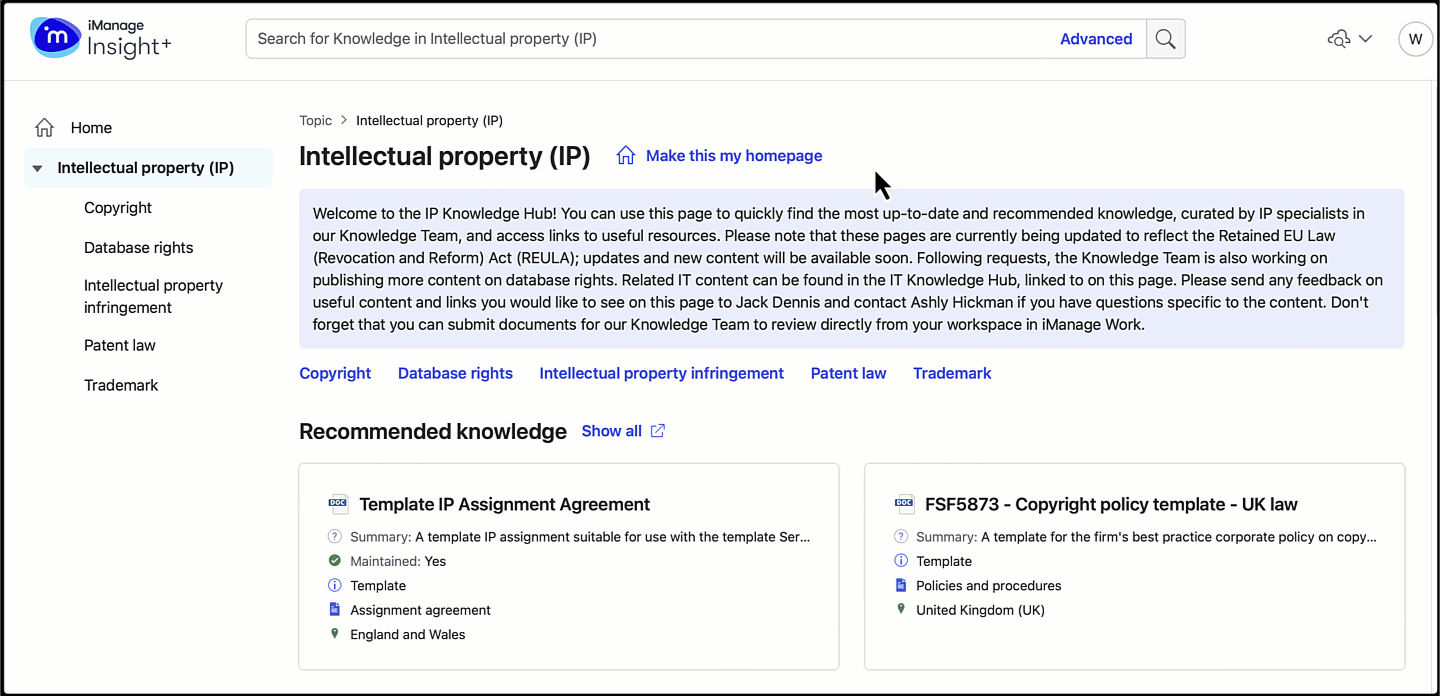Click the info icon next to Template label

coord(335,585)
